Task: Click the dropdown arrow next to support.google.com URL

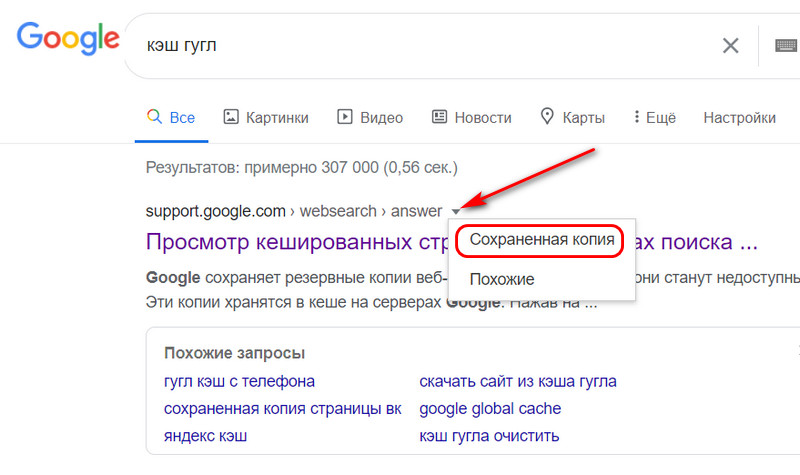Action: click(x=455, y=211)
